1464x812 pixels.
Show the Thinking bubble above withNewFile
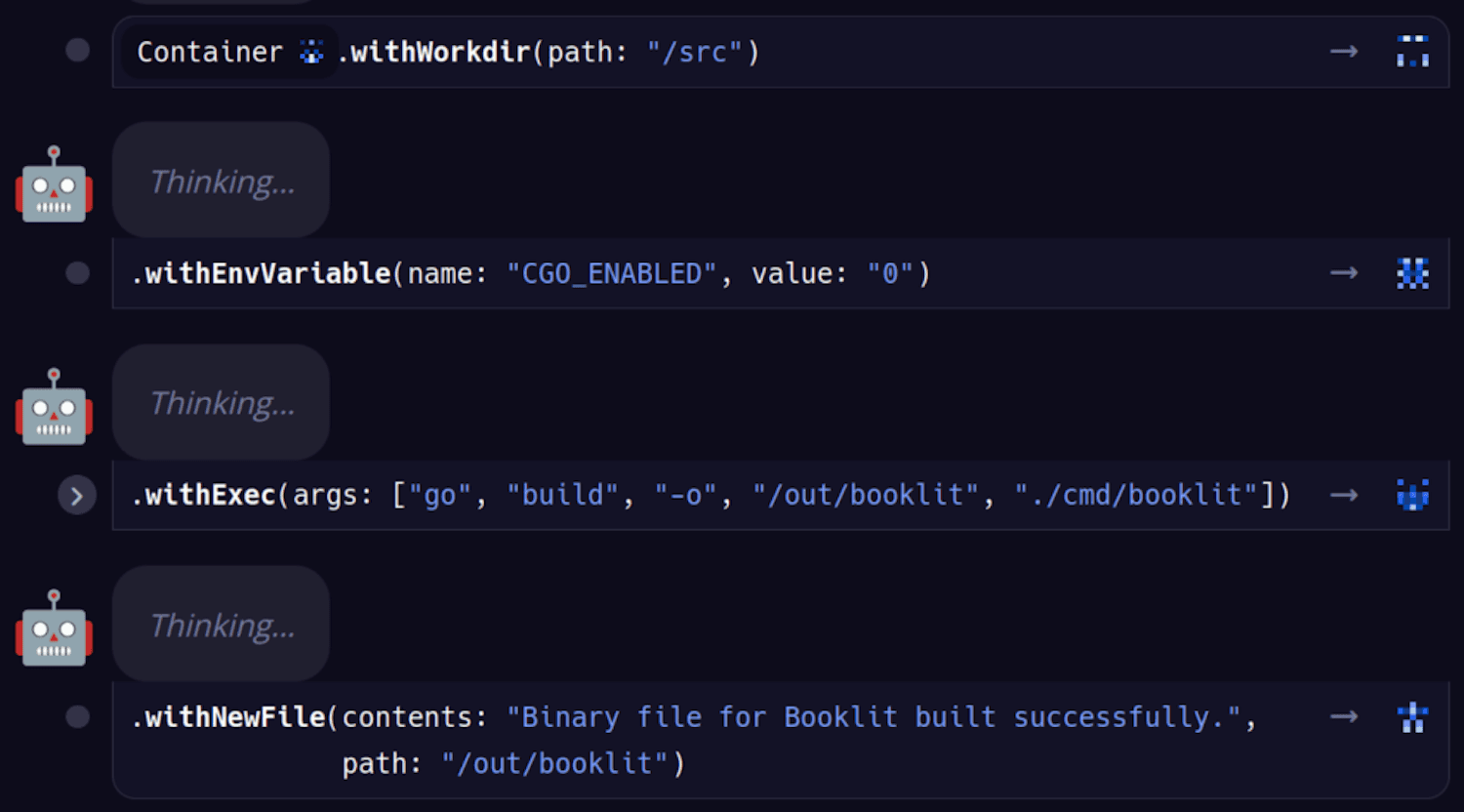point(222,625)
